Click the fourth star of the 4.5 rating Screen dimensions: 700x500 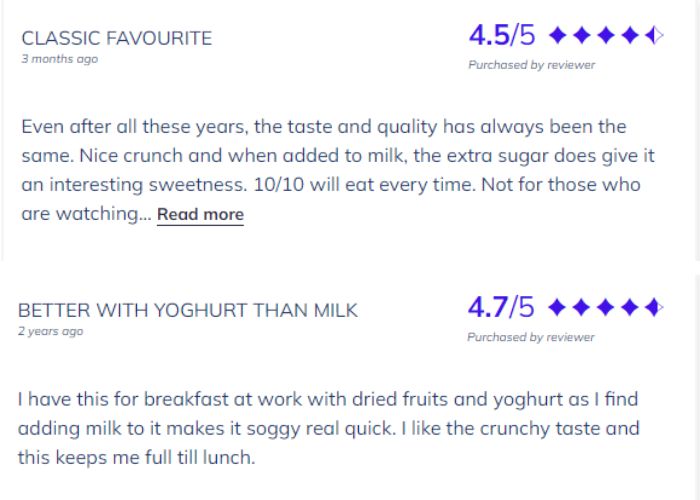point(630,37)
